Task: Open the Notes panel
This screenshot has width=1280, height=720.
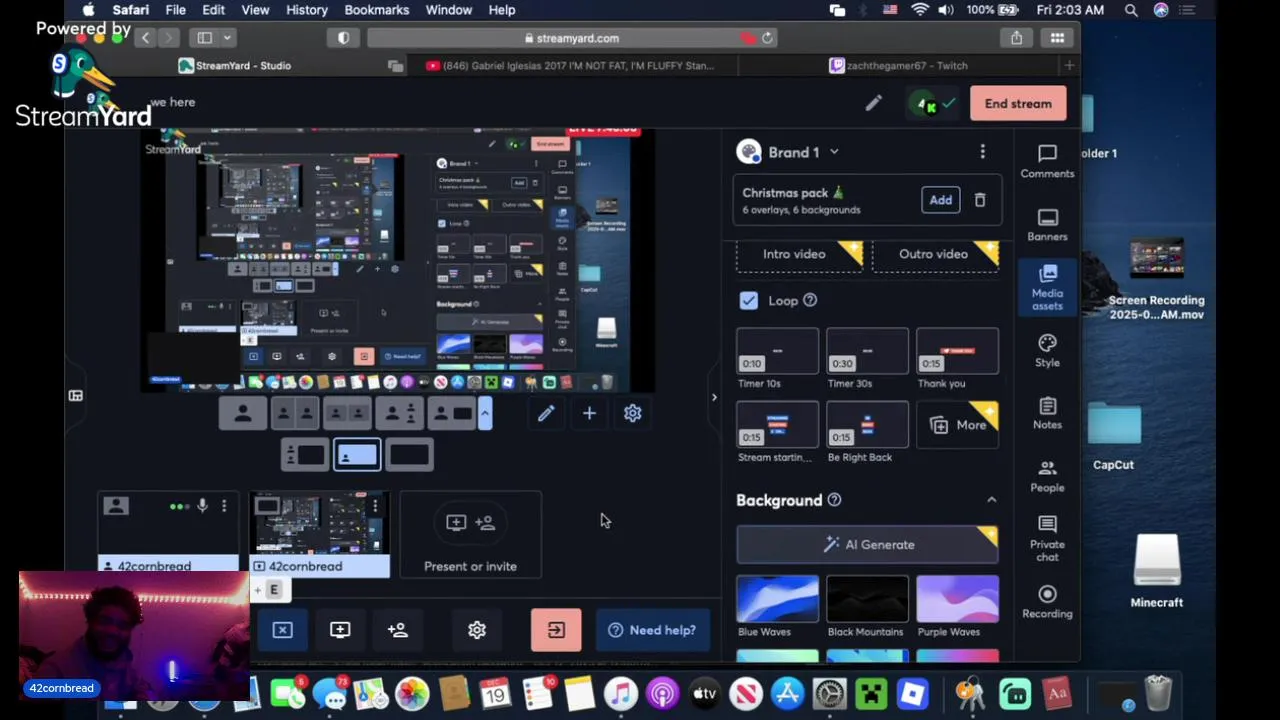Action: [x=1047, y=413]
